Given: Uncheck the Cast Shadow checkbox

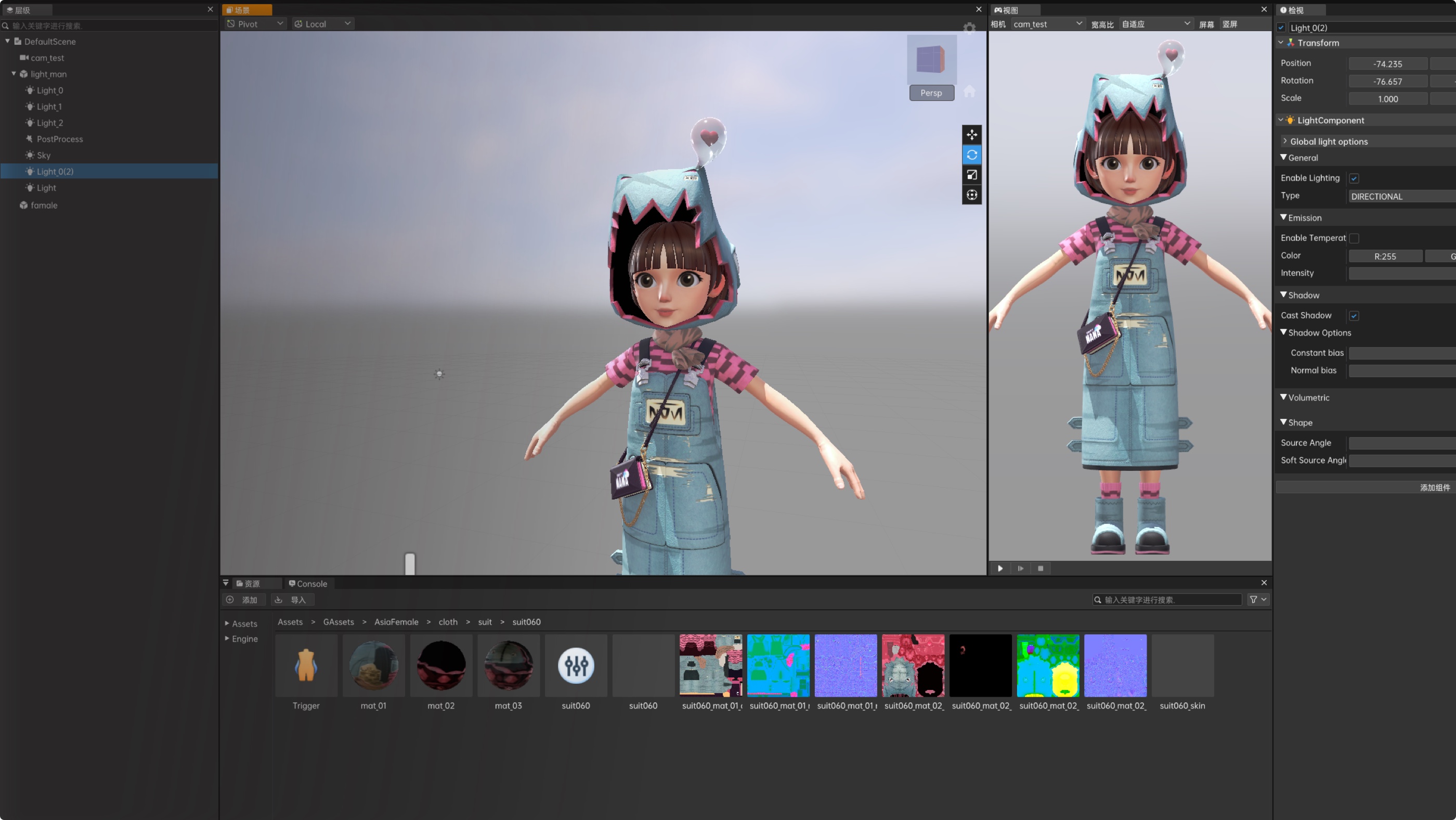Looking at the screenshot, I should (1354, 316).
